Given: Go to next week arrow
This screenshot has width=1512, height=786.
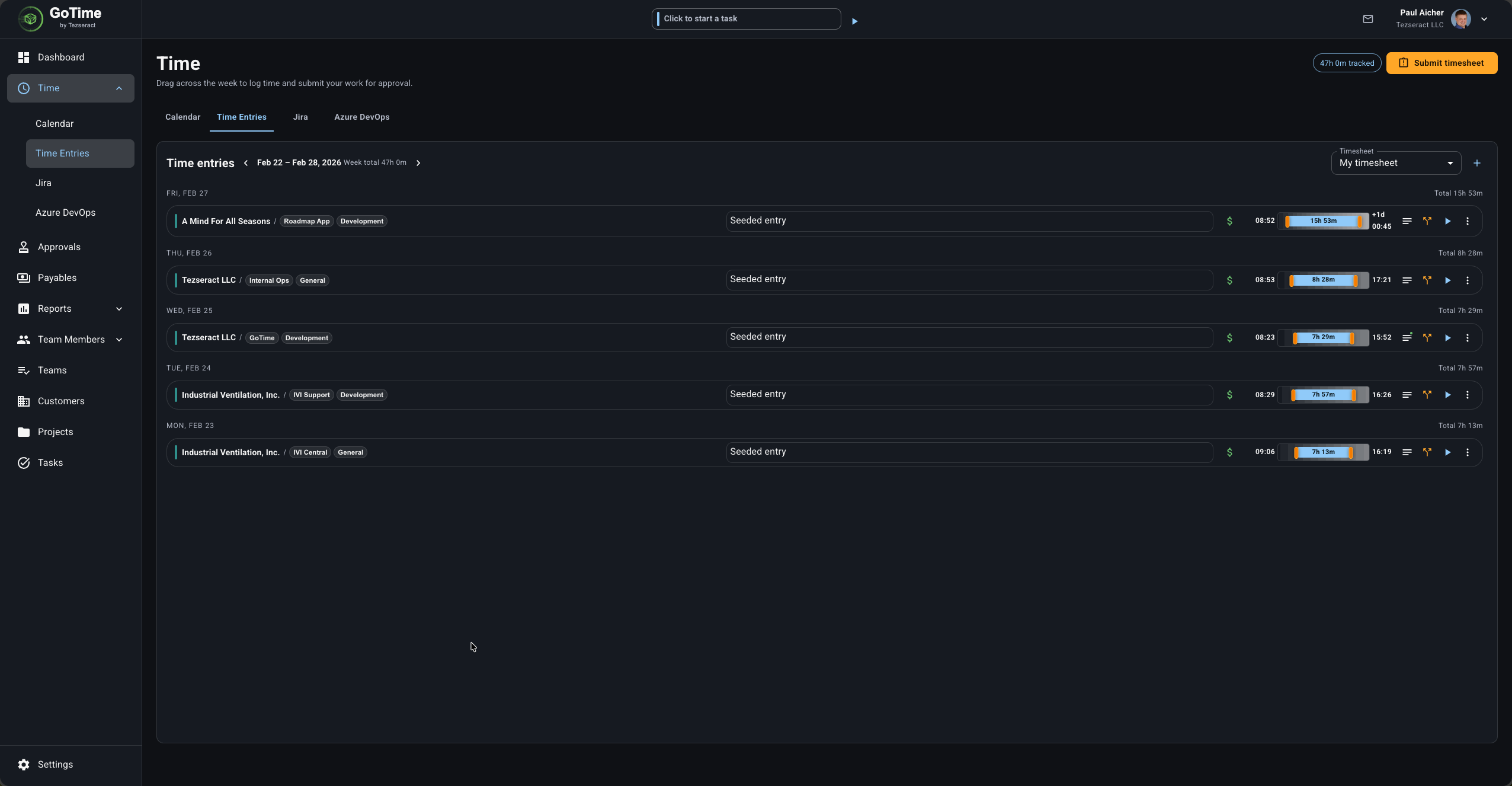Looking at the screenshot, I should (x=418, y=163).
